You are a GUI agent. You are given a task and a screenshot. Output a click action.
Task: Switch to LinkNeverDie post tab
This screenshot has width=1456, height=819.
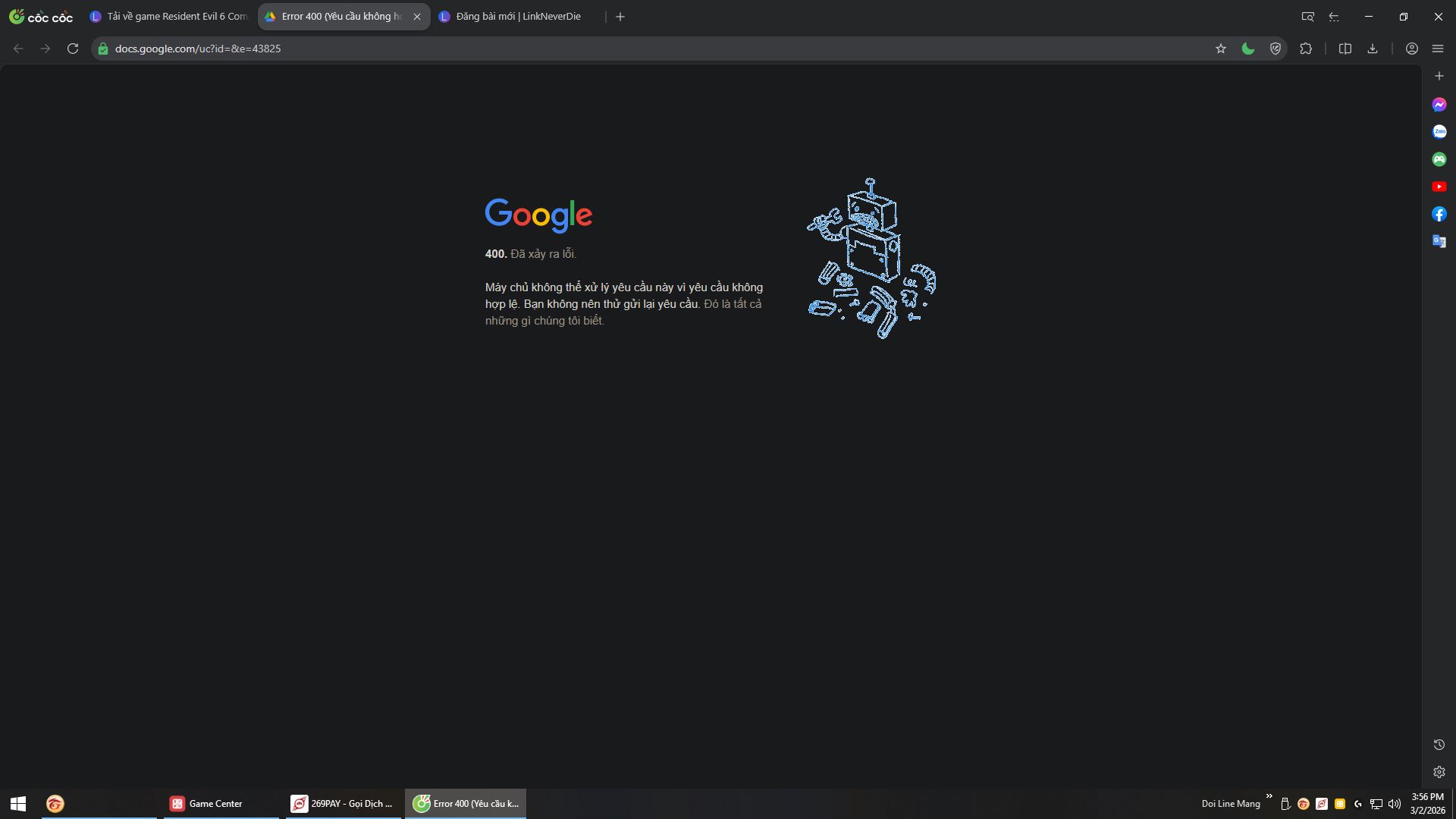click(518, 17)
